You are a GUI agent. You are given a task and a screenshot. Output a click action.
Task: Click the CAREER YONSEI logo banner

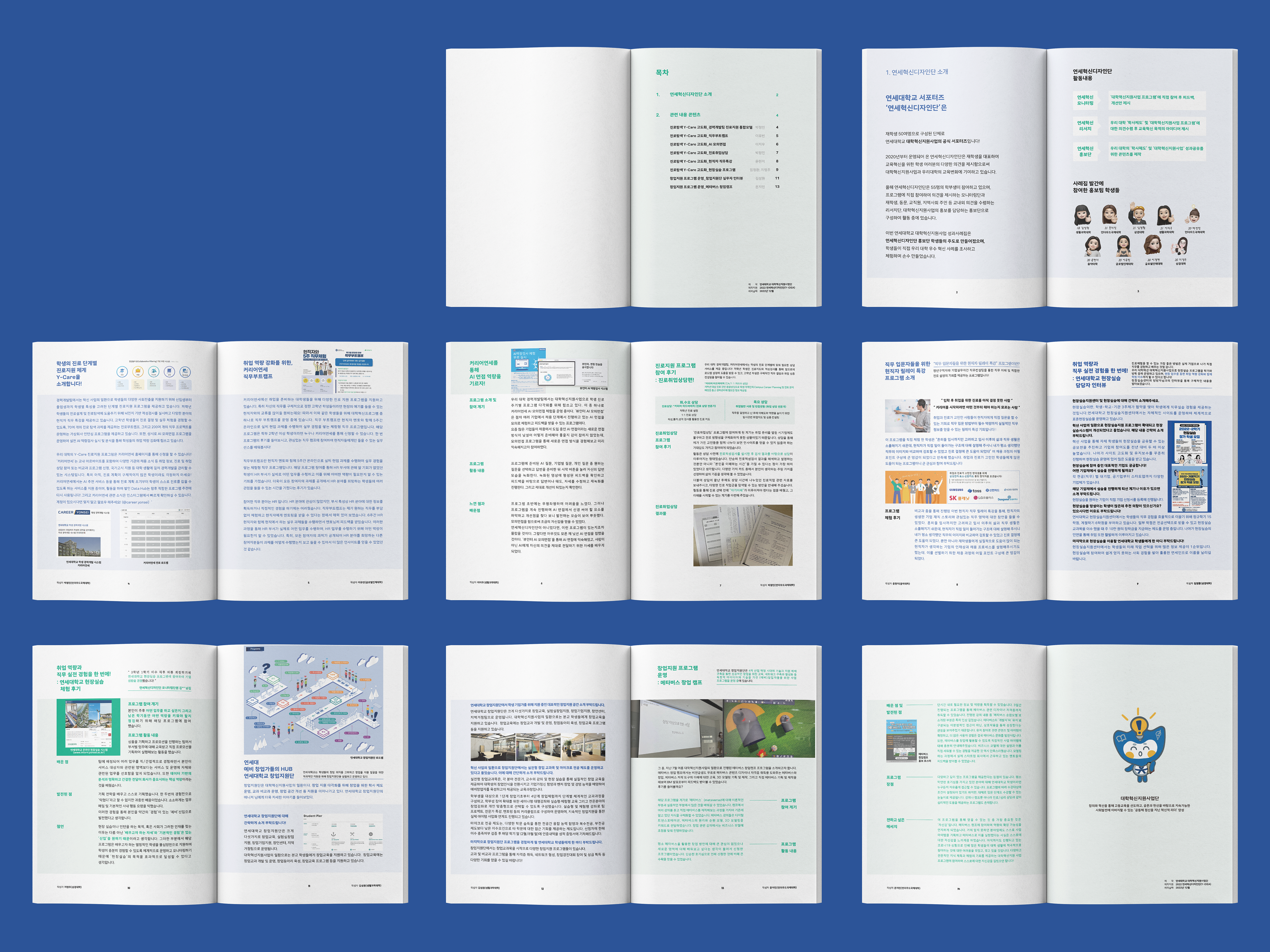[74, 512]
